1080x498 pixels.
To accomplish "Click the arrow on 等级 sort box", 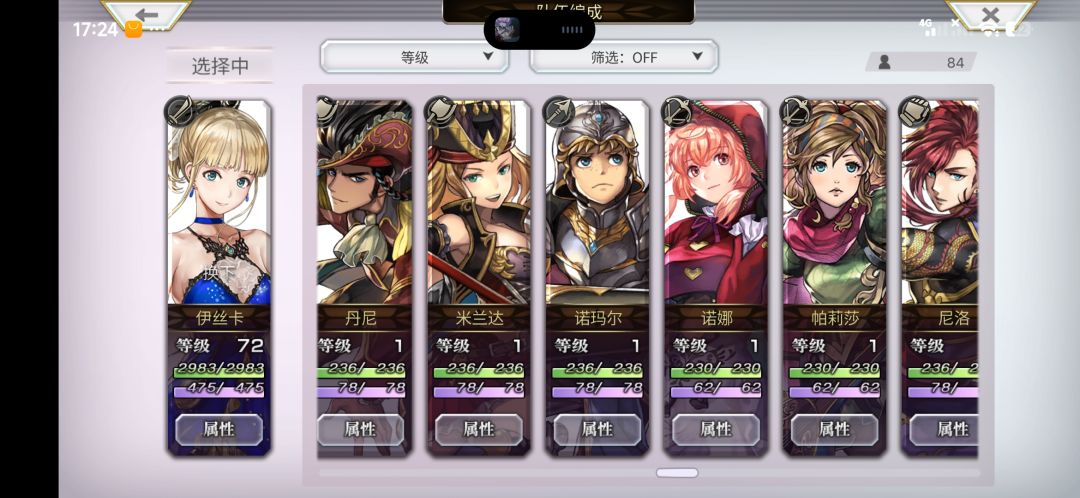I will tap(488, 56).
